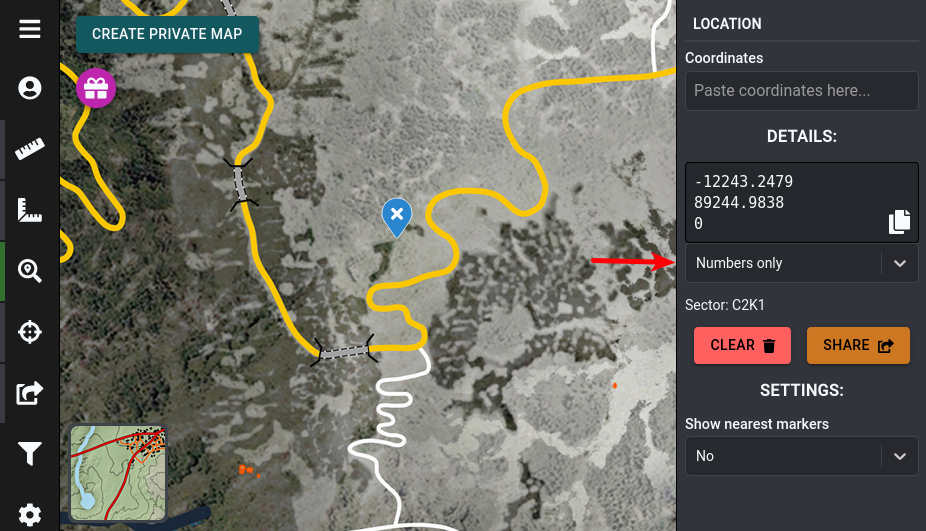Click the orange SHARE button
The image size is (926, 531).
[858, 346]
